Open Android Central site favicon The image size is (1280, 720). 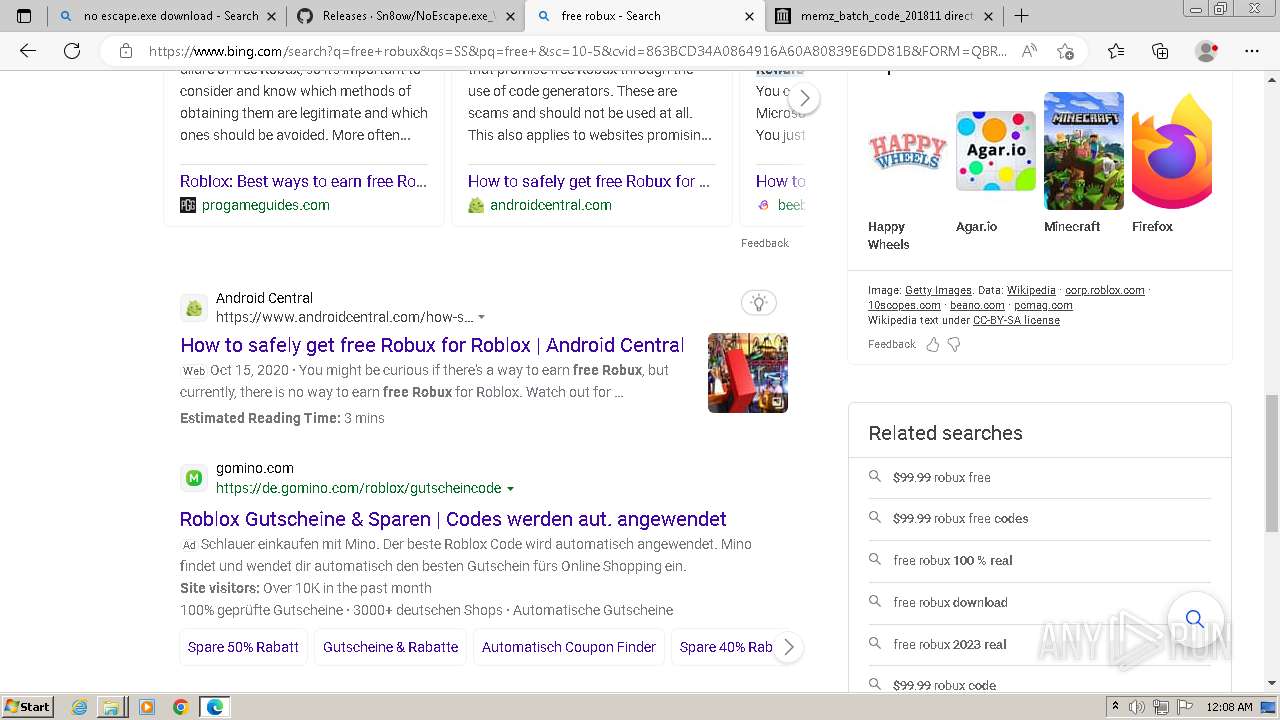pyautogui.click(x=194, y=308)
